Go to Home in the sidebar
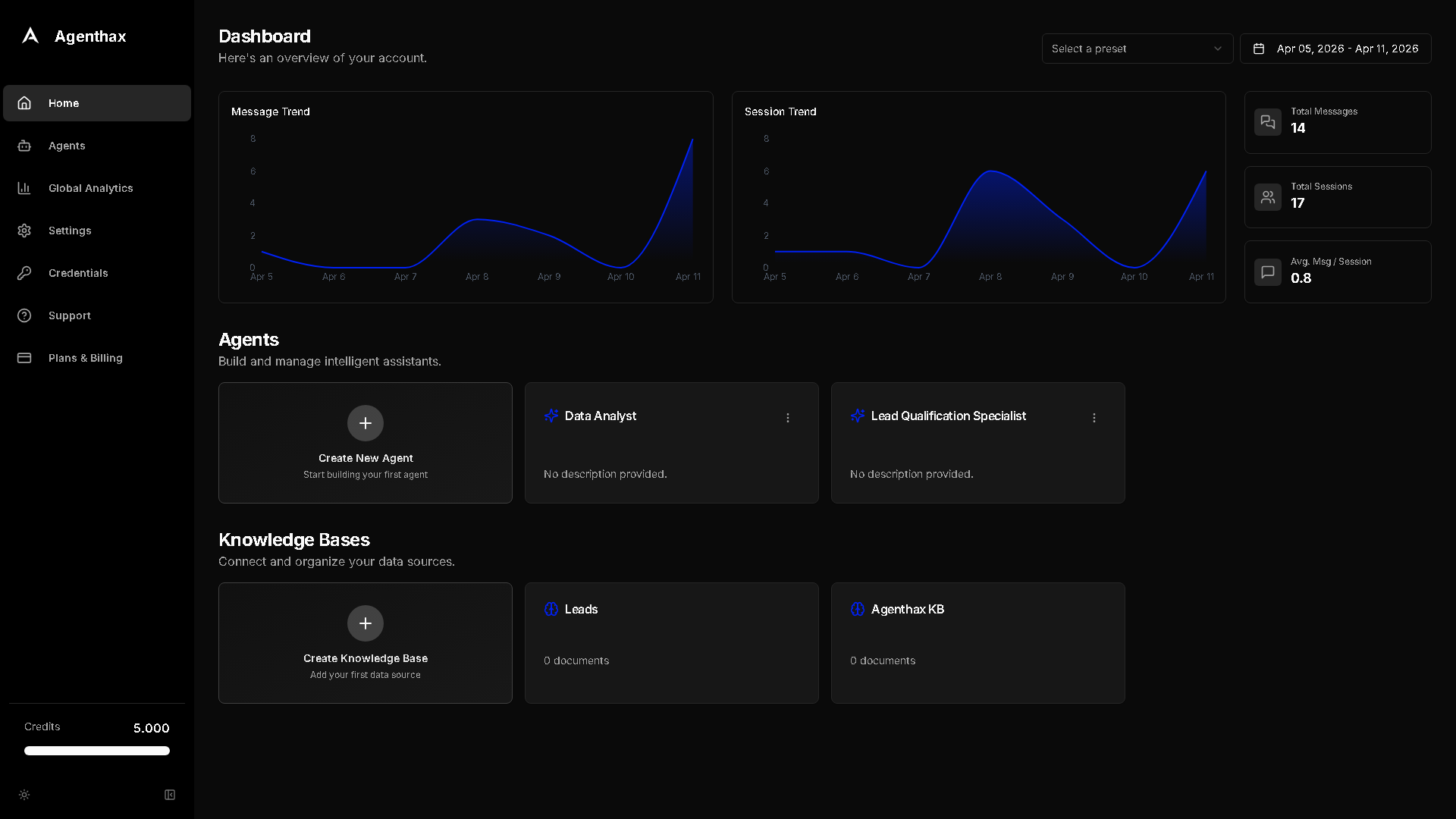The width and height of the screenshot is (1456, 819). [97, 103]
